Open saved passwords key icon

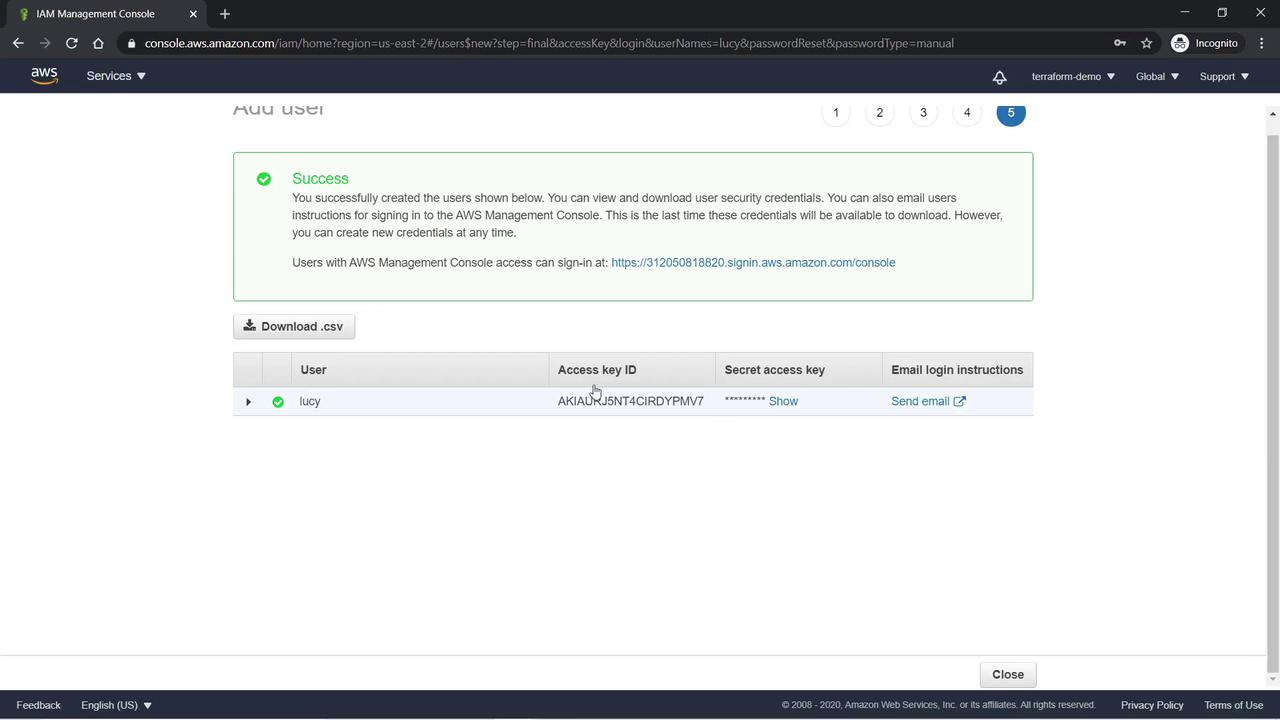[1120, 43]
